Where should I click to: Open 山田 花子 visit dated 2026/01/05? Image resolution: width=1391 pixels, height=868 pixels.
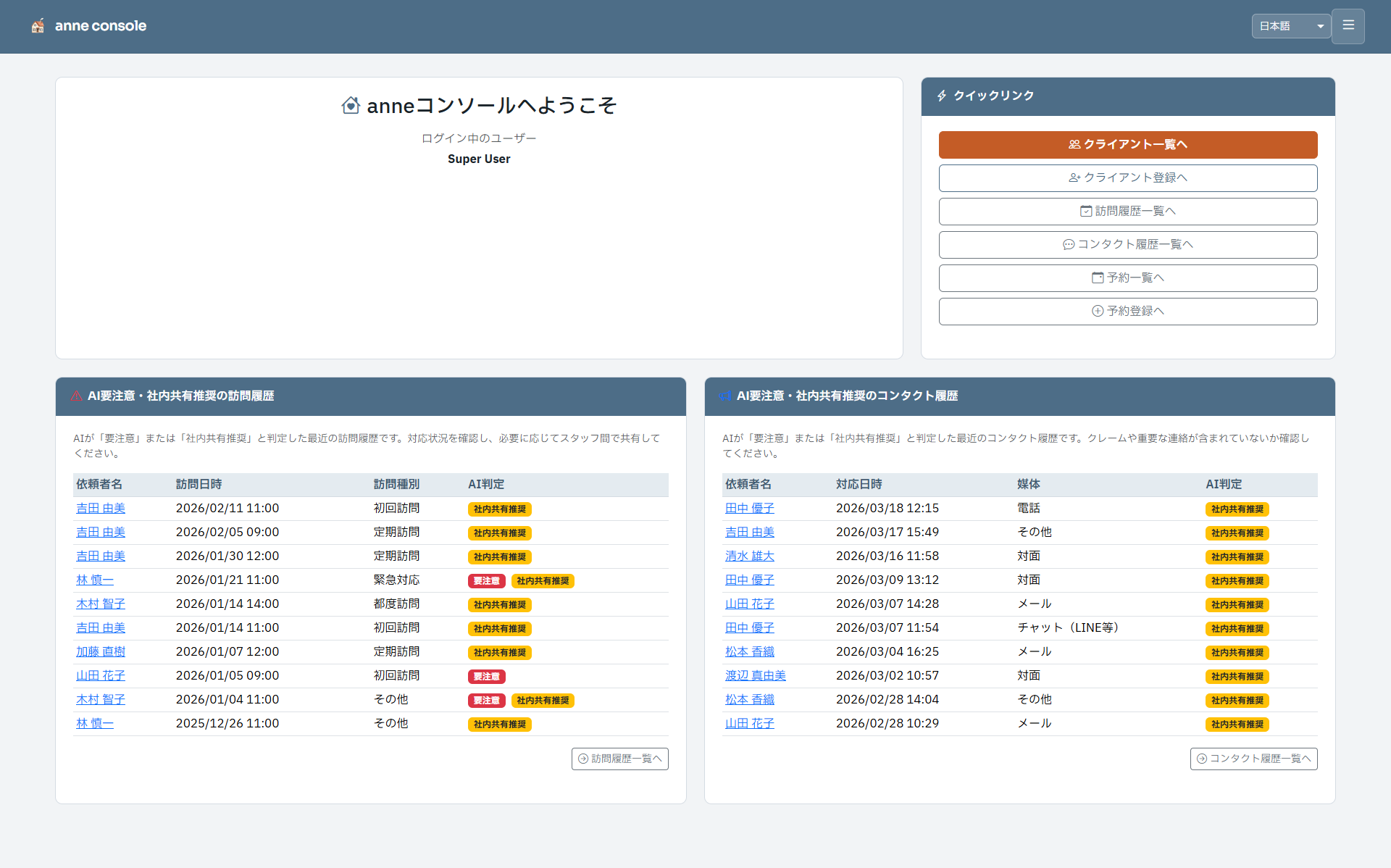pyautogui.click(x=101, y=676)
